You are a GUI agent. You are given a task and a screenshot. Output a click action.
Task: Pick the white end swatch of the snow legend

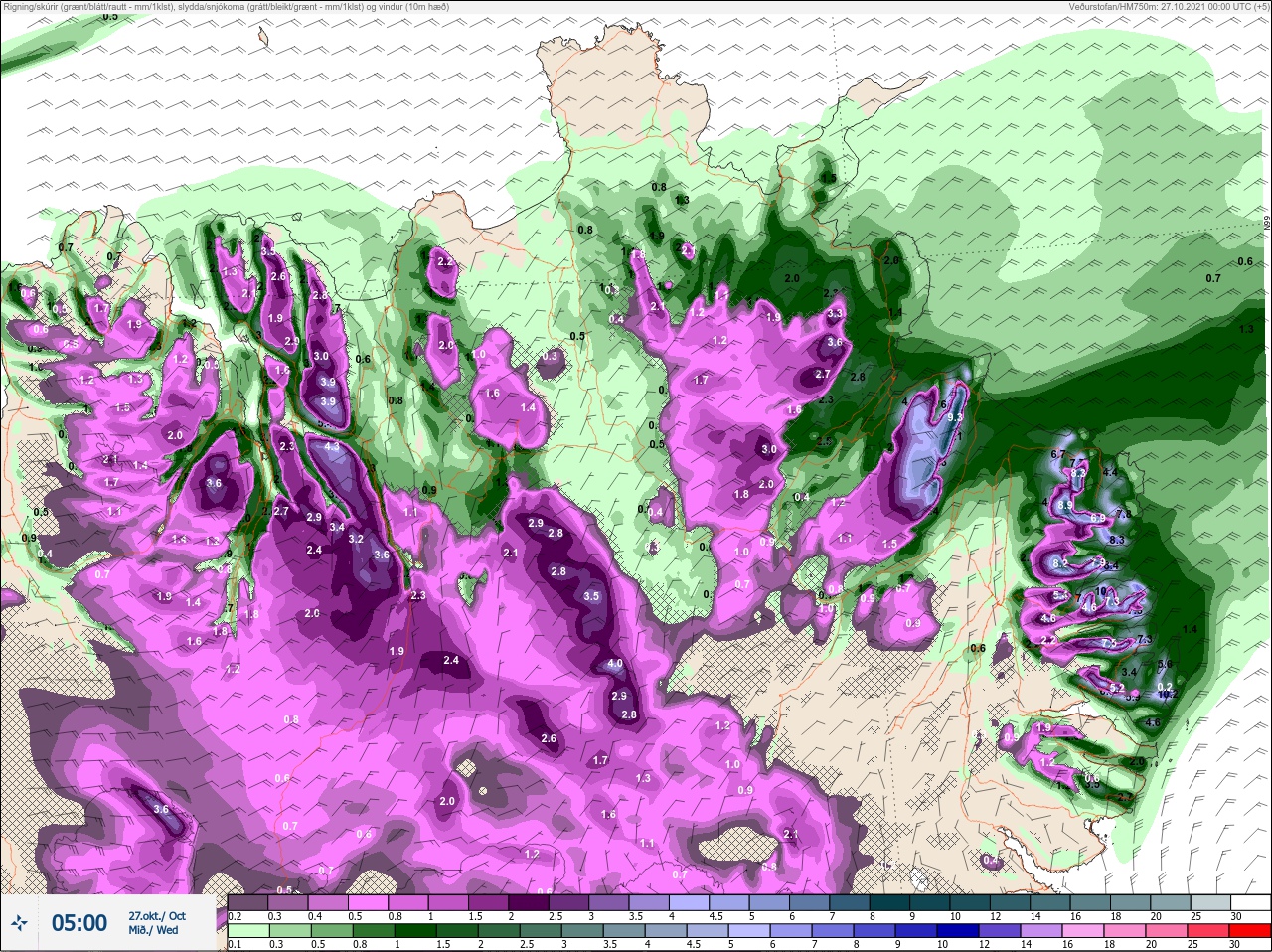(1251, 903)
